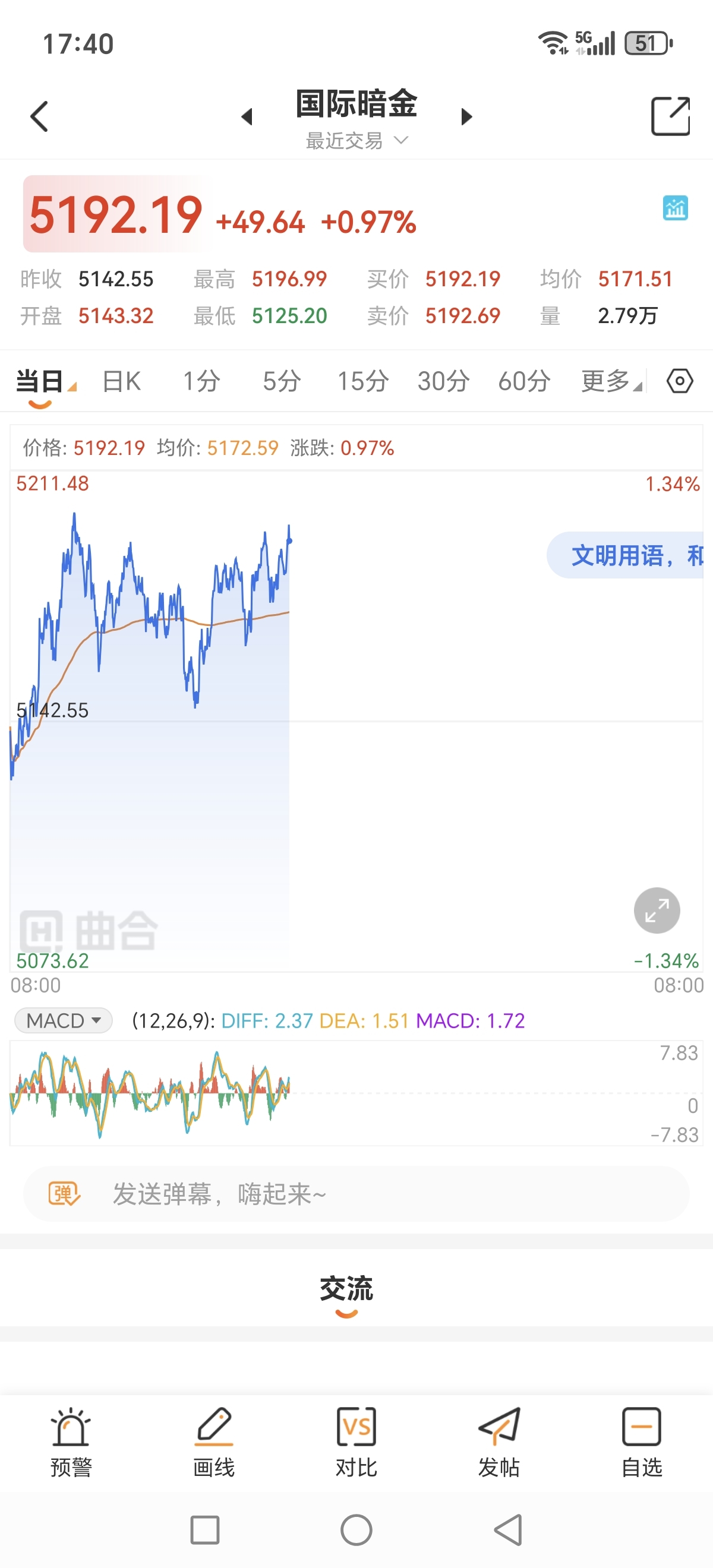
Task: Select the 交流 section tab
Action: pyautogui.click(x=346, y=1289)
